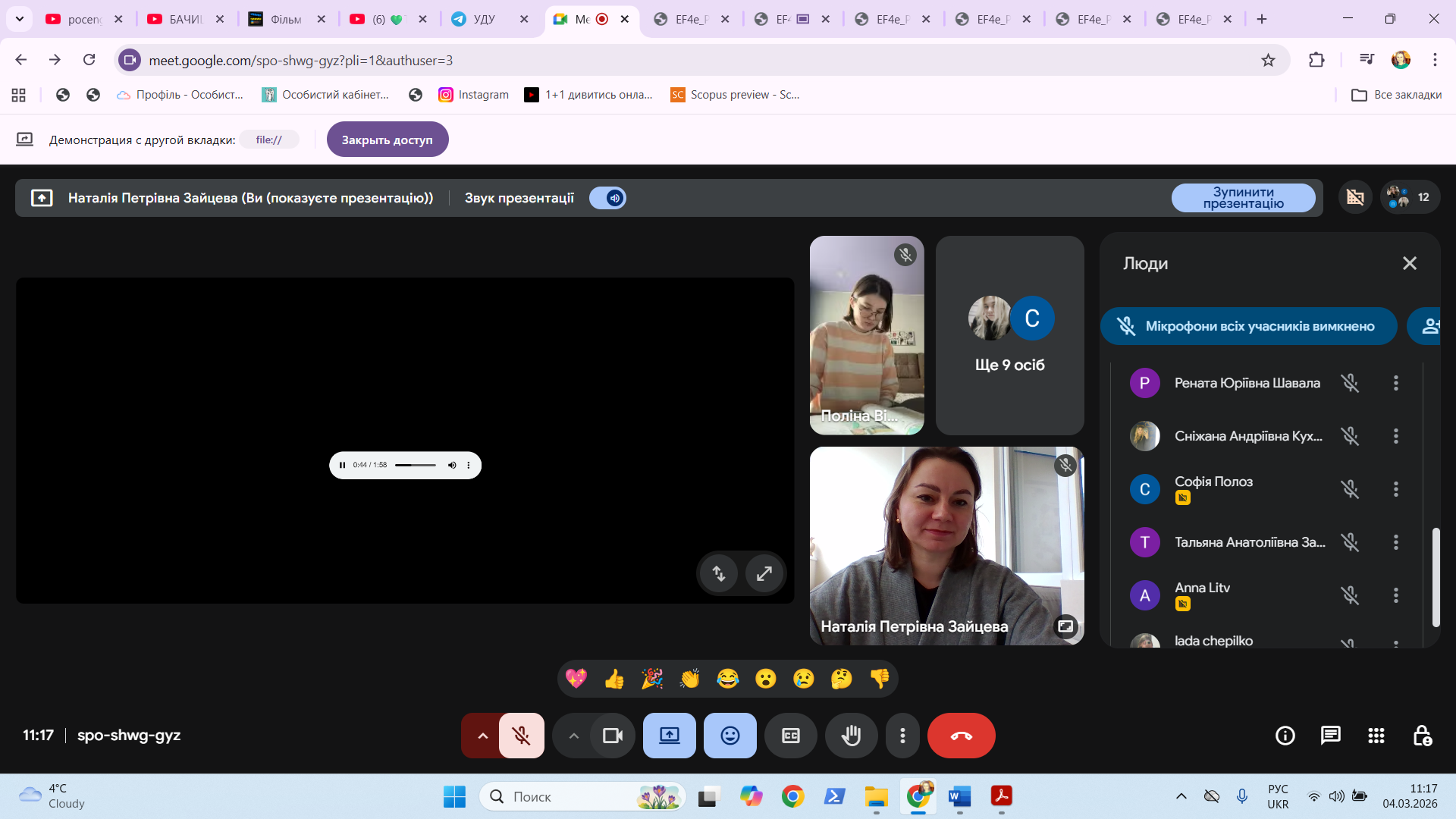Image resolution: width=1456 pixels, height=819 pixels.
Task: Expand the presentation to fullscreen
Action: pos(764,573)
